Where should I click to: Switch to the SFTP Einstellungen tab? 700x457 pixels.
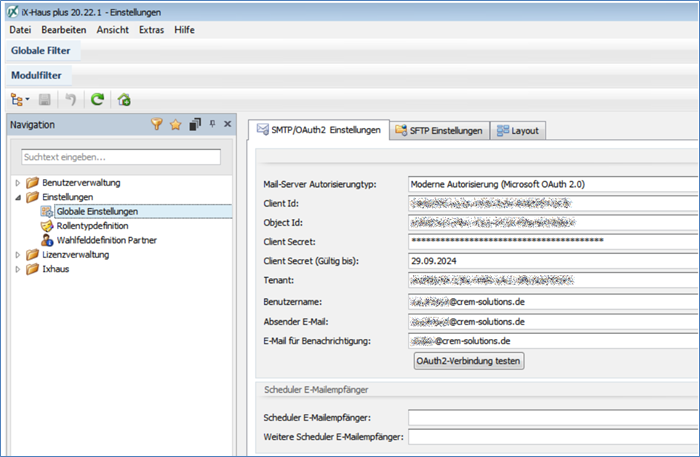(x=439, y=131)
